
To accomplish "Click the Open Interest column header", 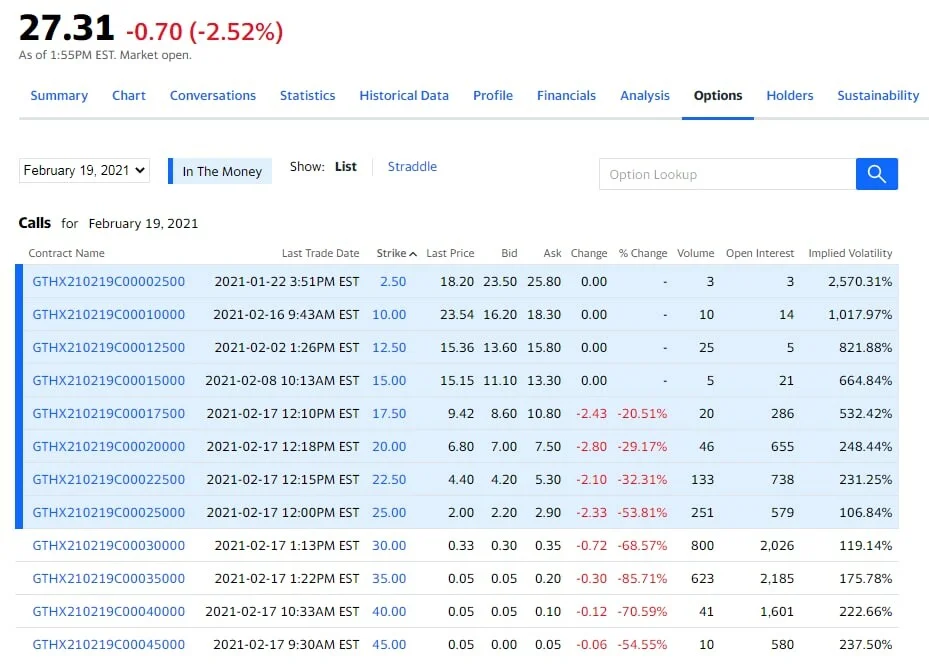I will pos(760,253).
